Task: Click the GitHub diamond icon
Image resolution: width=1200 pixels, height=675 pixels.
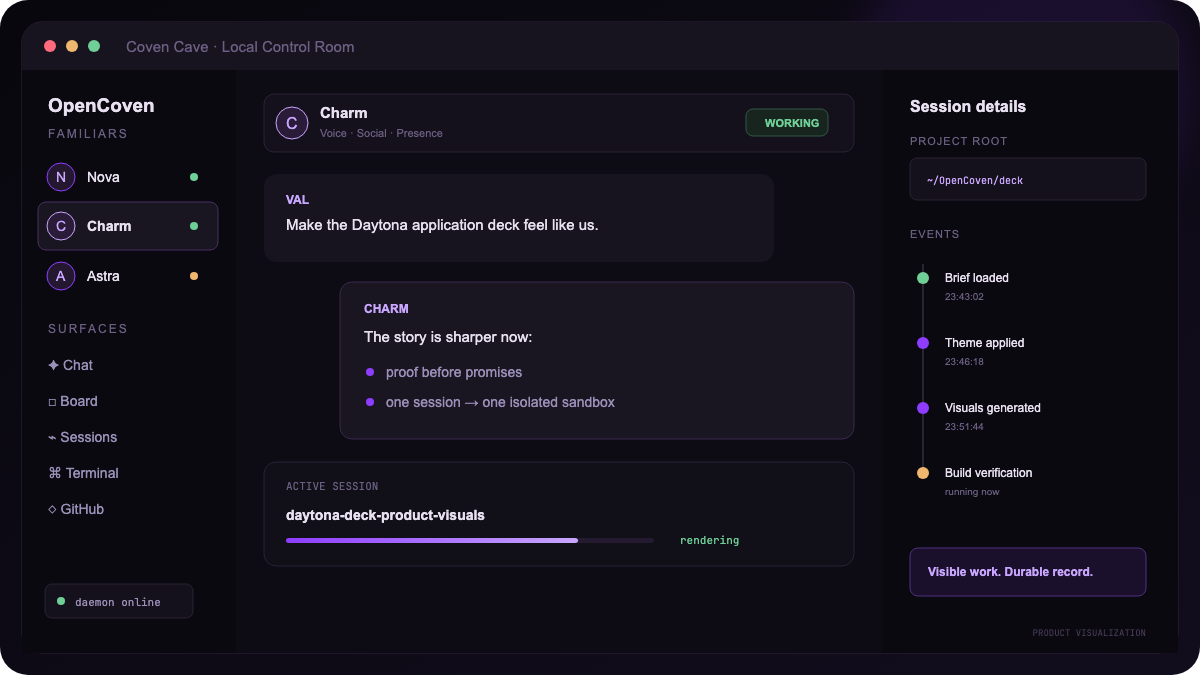Action: pos(52,509)
